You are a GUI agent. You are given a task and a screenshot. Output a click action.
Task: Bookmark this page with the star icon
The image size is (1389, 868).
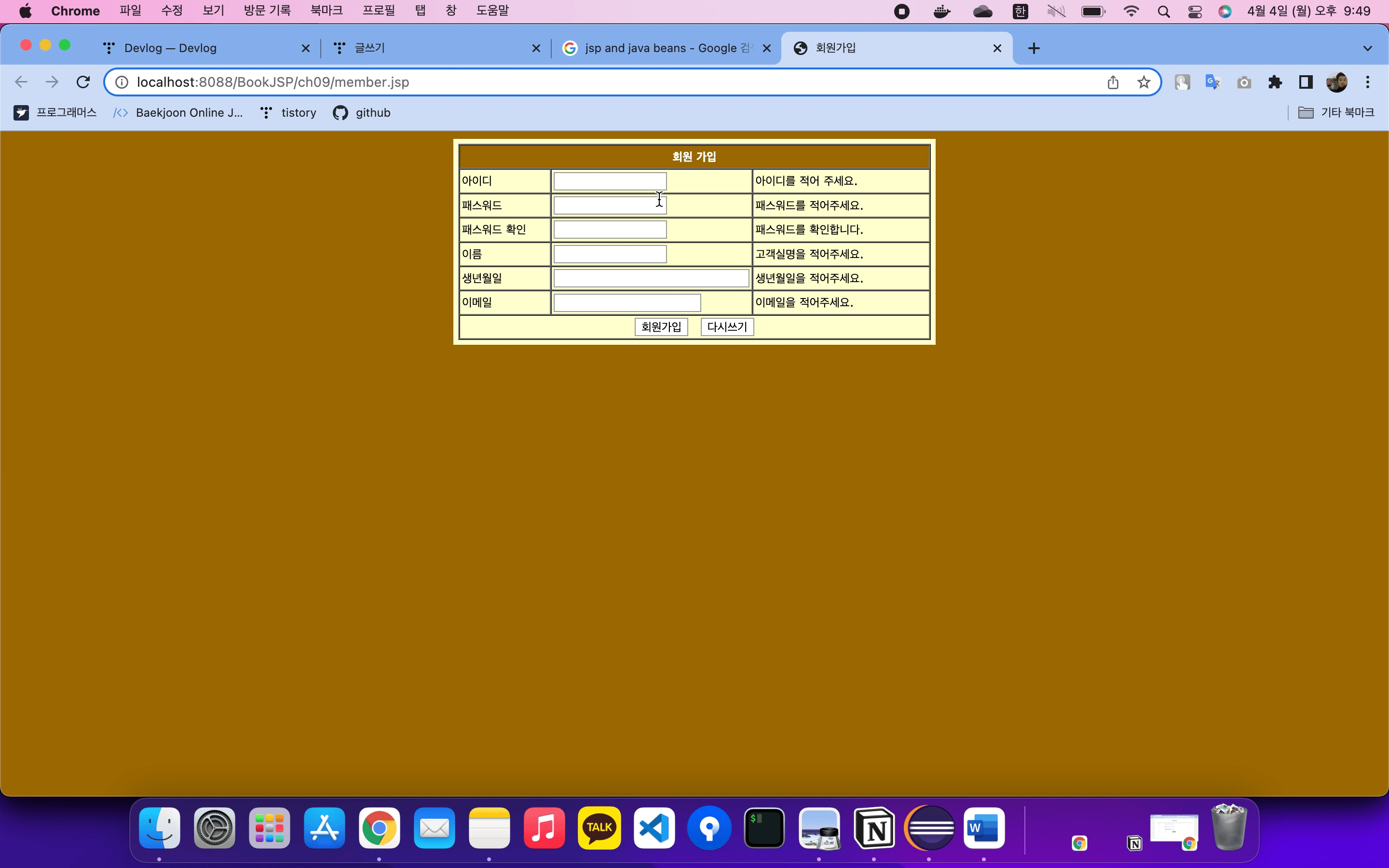click(1144, 82)
